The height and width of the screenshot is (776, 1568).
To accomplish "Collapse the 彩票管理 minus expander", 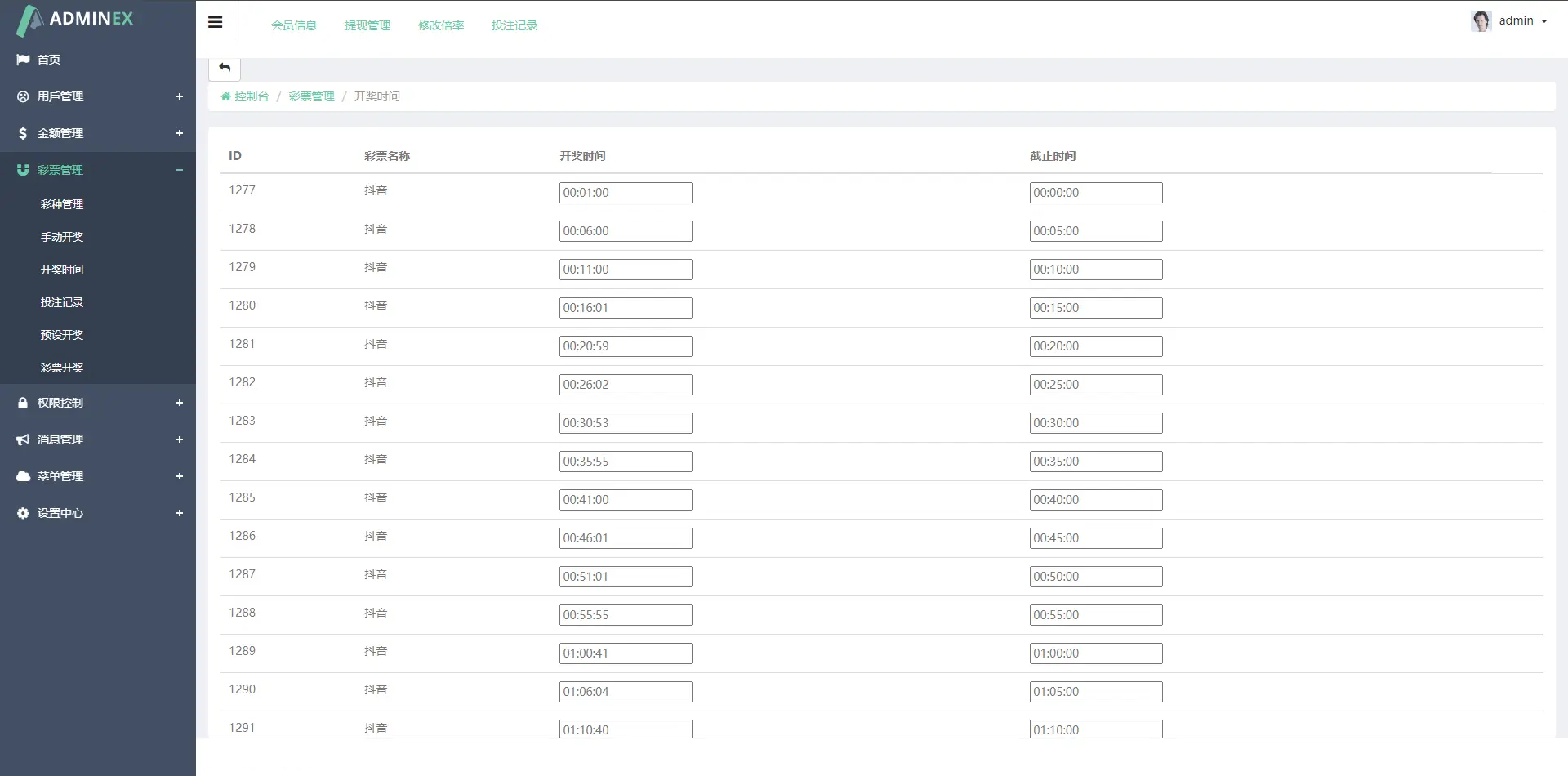I will (180, 170).
